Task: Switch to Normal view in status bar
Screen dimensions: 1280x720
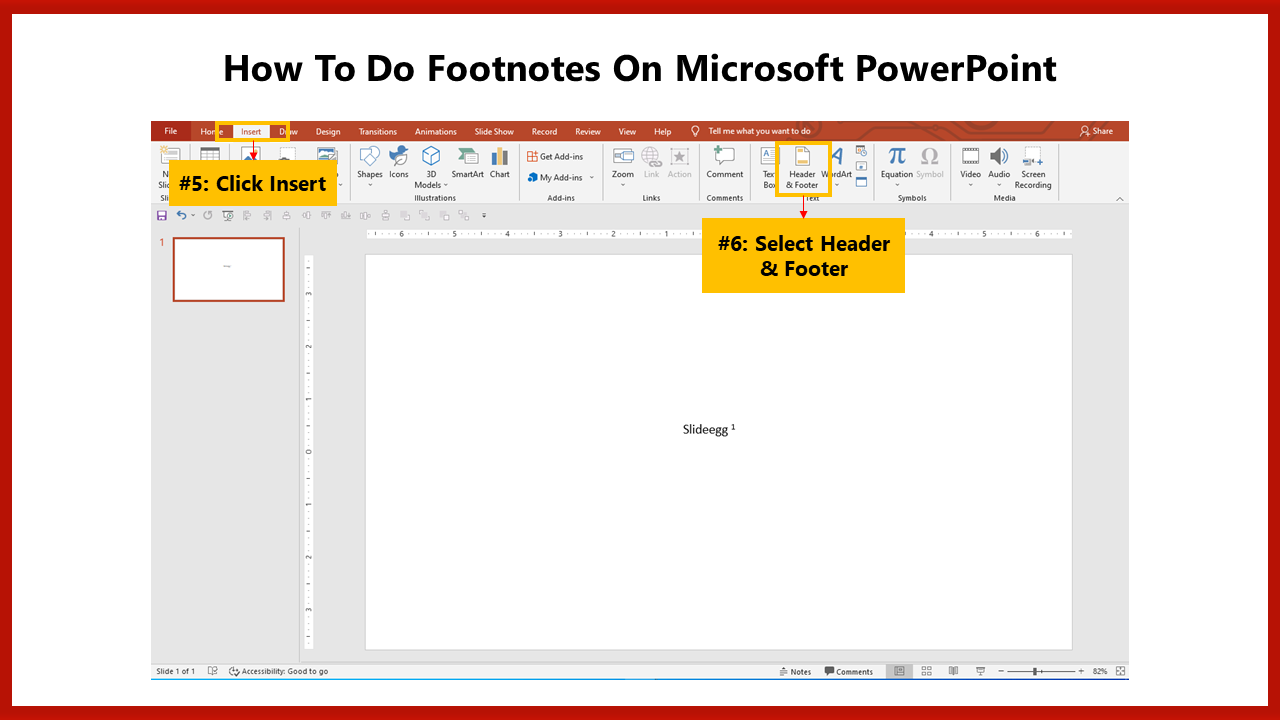Action: (x=900, y=671)
